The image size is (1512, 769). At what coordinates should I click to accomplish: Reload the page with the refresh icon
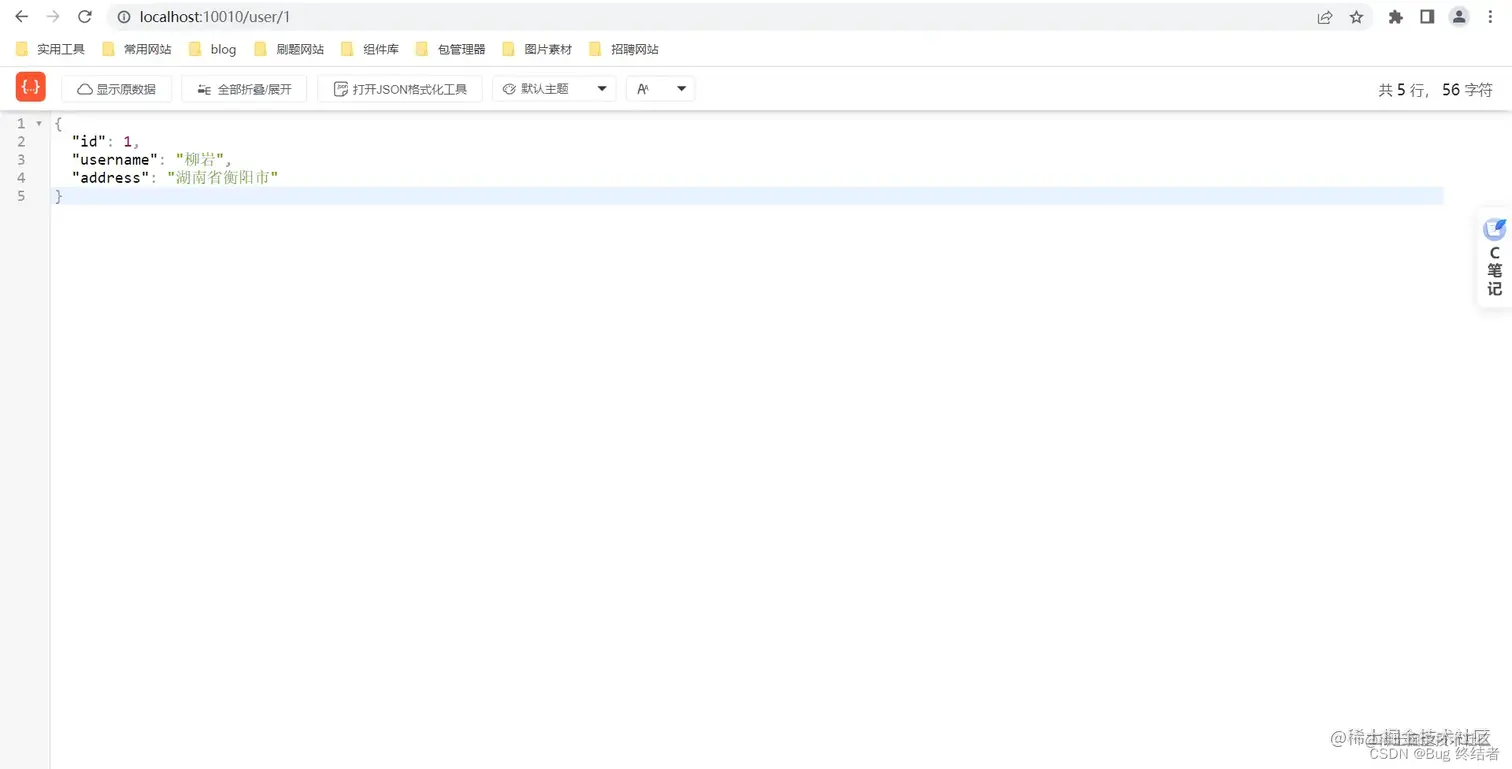click(85, 17)
